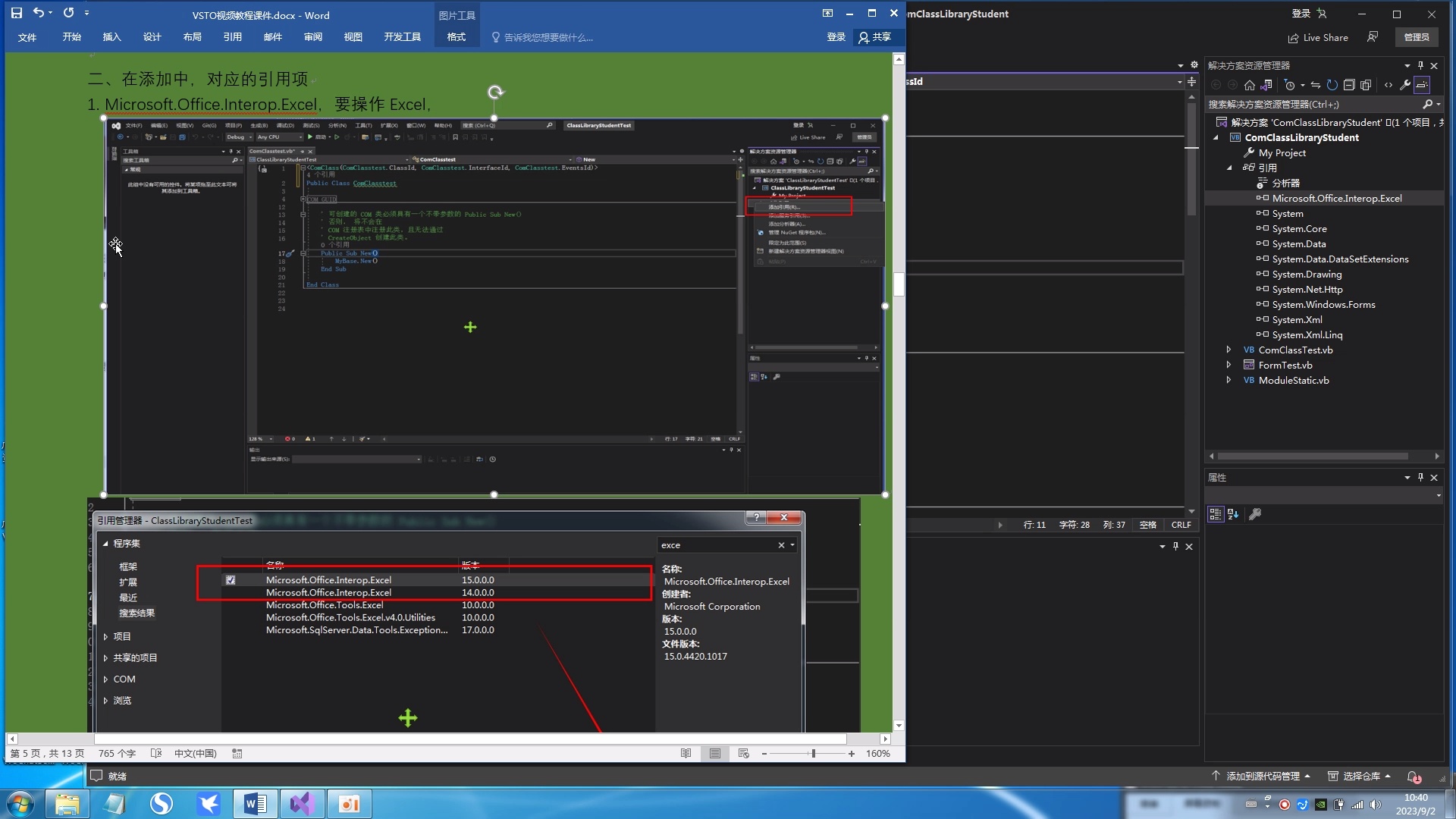Toggle alphabetical sort in Properties panel
This screenshot has width=1456, height=819.
point(1233,514)
